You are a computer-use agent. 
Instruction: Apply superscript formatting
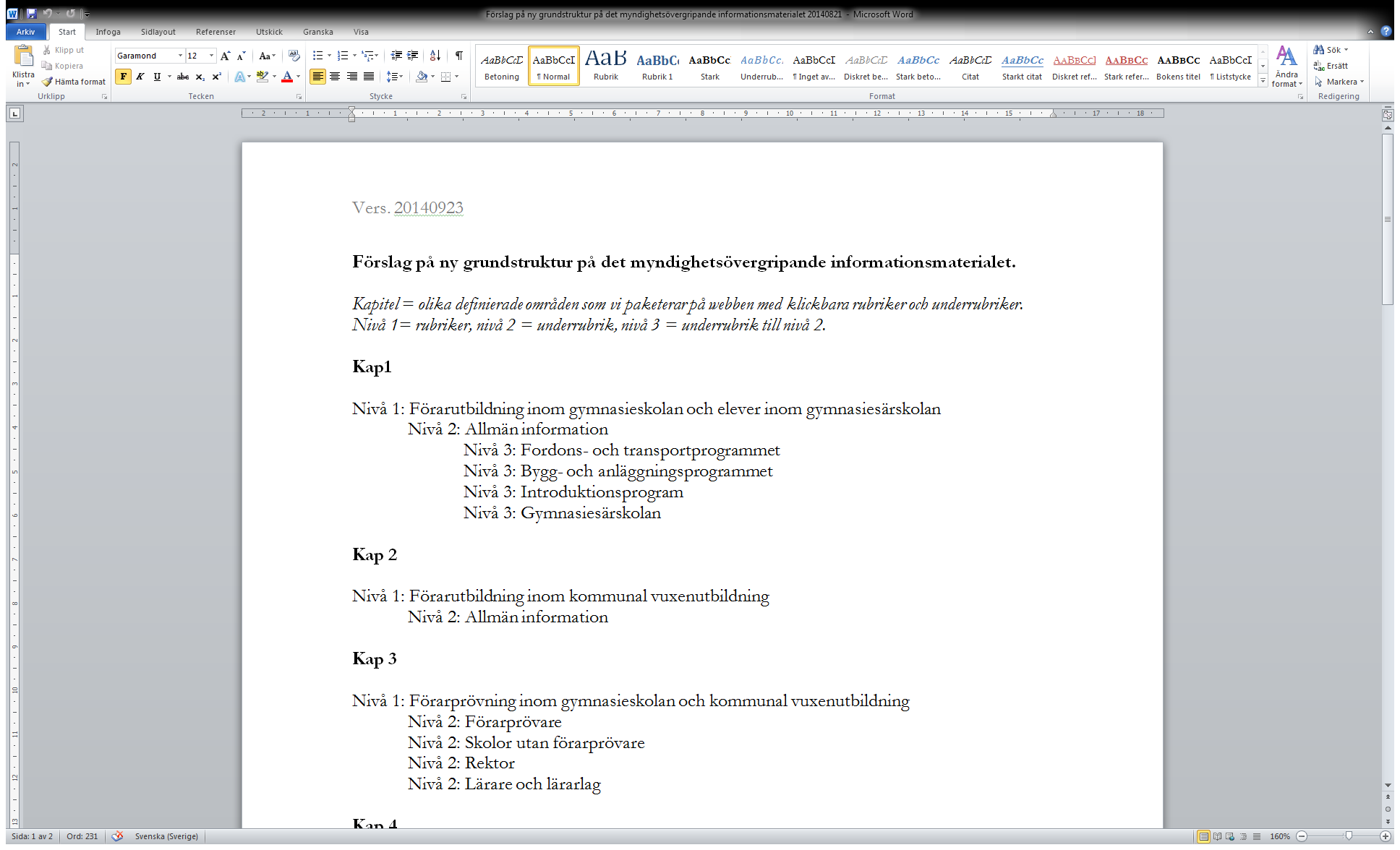coord(217,77)
